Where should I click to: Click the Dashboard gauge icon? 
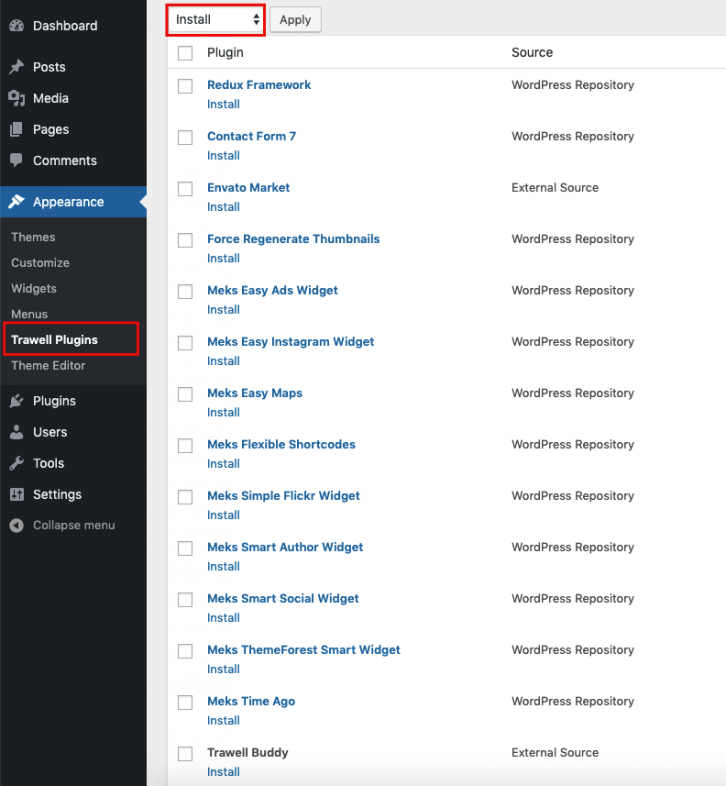[16, 26]
